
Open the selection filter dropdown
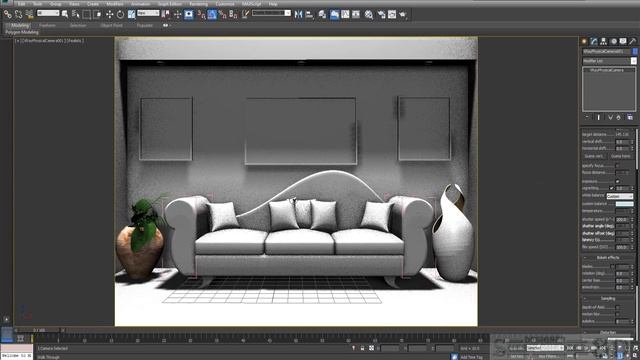point(48,13)
